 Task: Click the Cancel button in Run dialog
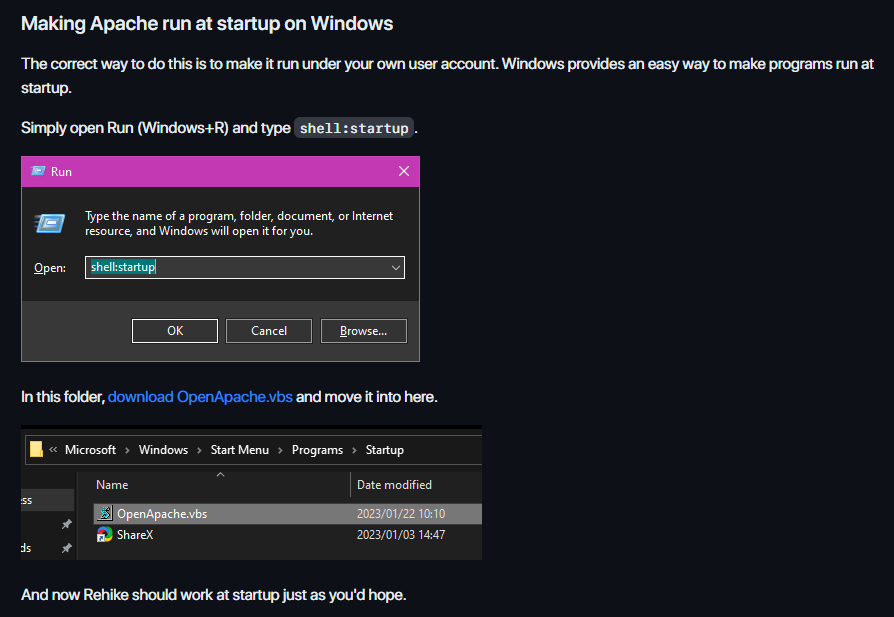click(x=269, y=331)
